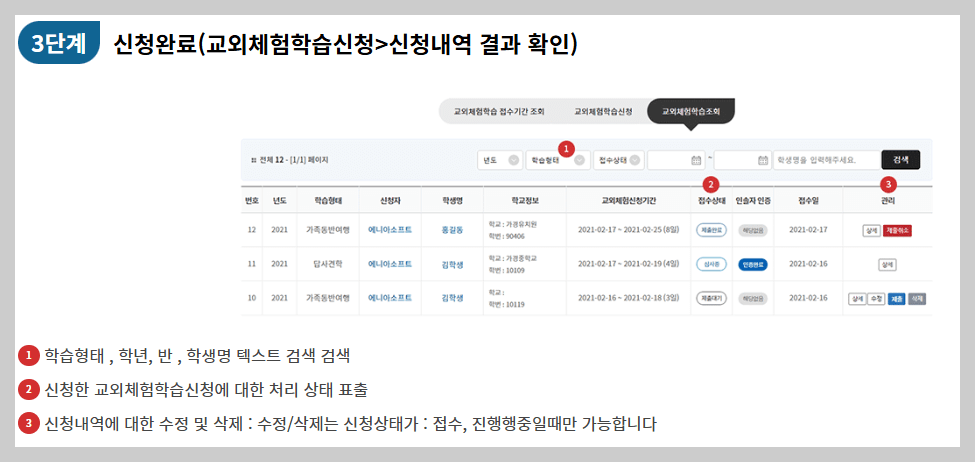Viewport: 975px width, 462px height.
Task: Click the blue 인증완료 badge
Action: pyautogui.click(x=753, y=264)
